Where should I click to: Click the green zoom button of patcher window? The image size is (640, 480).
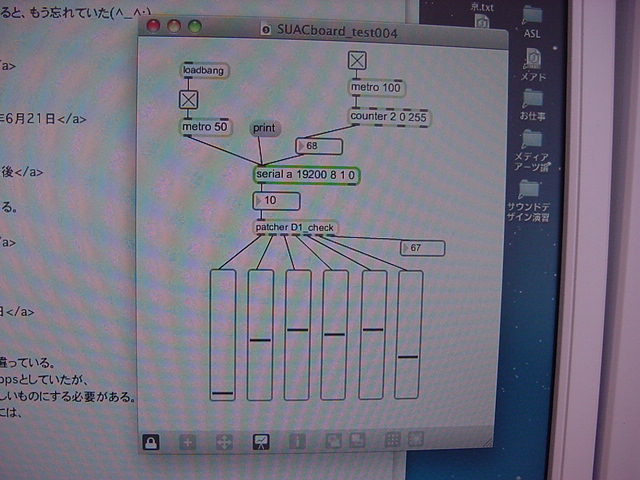(x=195, y=26)
